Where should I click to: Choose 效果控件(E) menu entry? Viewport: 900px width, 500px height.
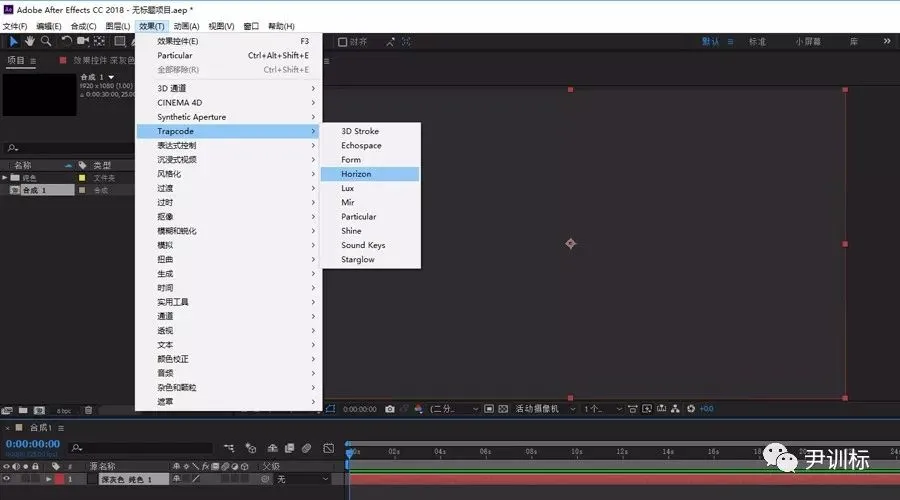pos(228,41)
